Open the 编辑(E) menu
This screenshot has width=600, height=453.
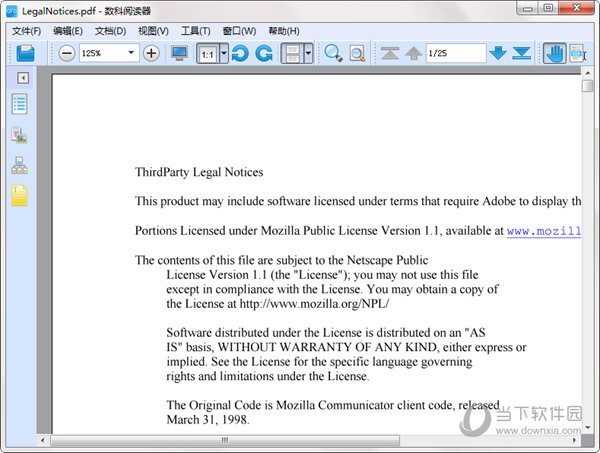pos(68,31)
